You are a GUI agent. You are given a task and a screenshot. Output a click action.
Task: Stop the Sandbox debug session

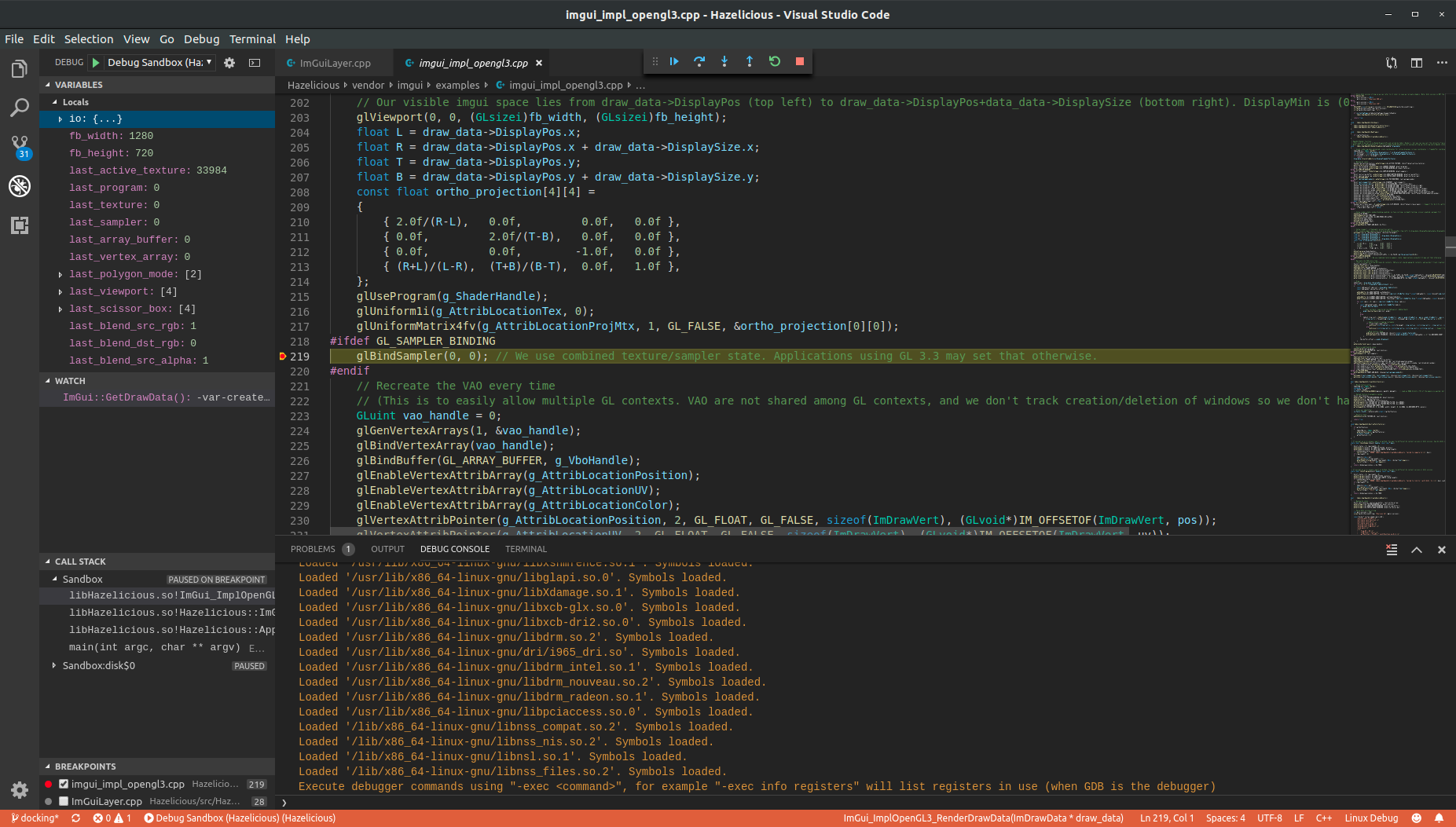pos(799,61)
